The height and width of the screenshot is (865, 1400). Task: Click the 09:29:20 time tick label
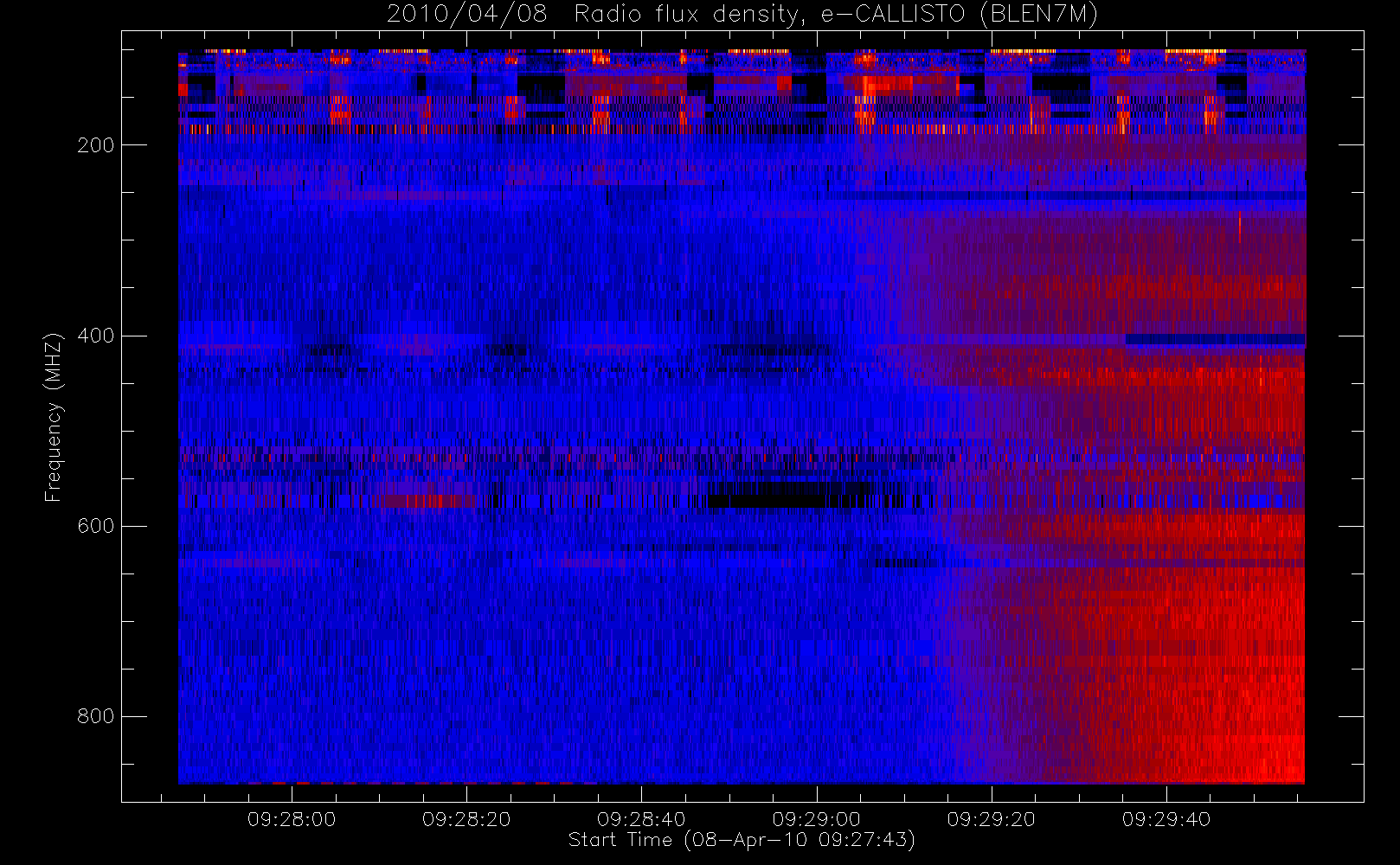pyautogui.click(x=992, y=819)
